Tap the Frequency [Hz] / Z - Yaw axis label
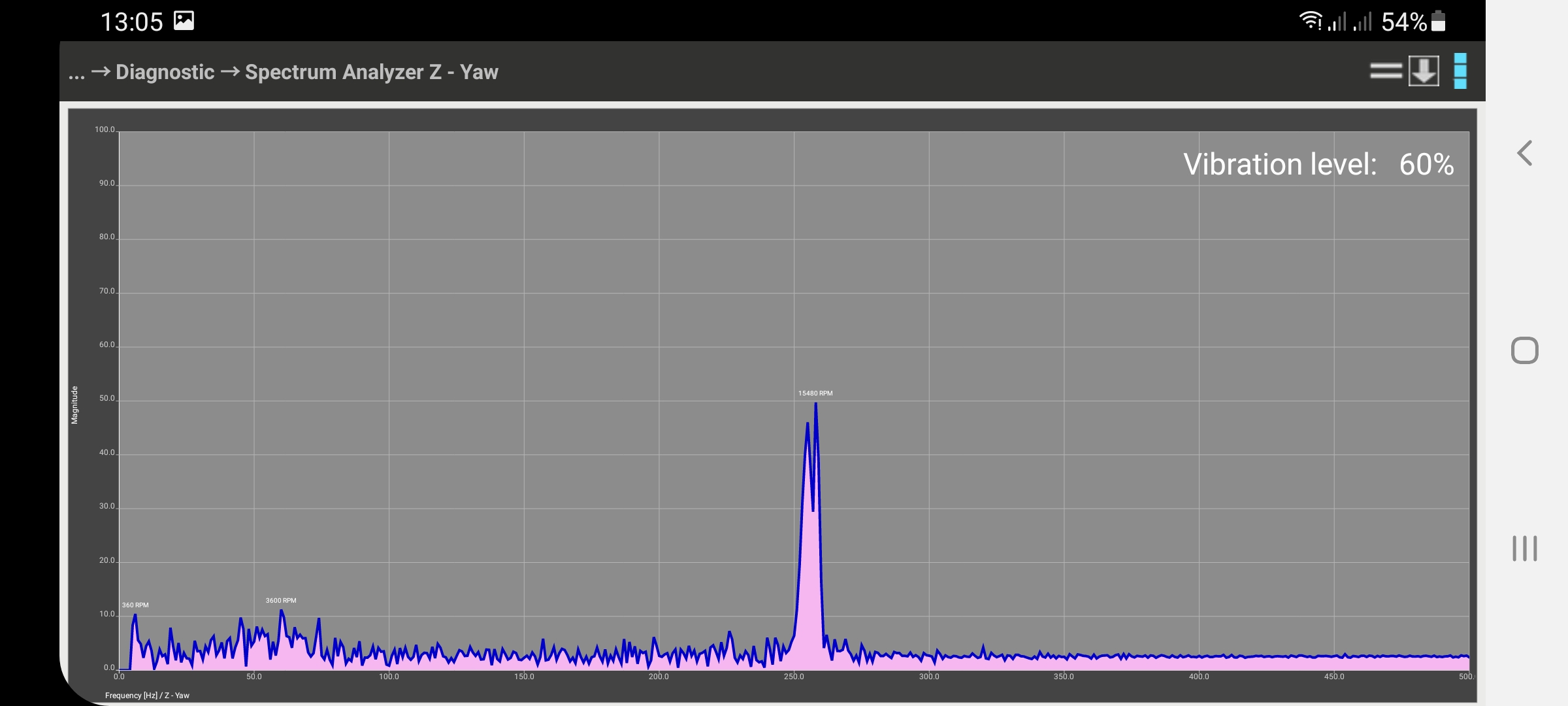This screenshot has width=1568, height=706. coord(147,696)
